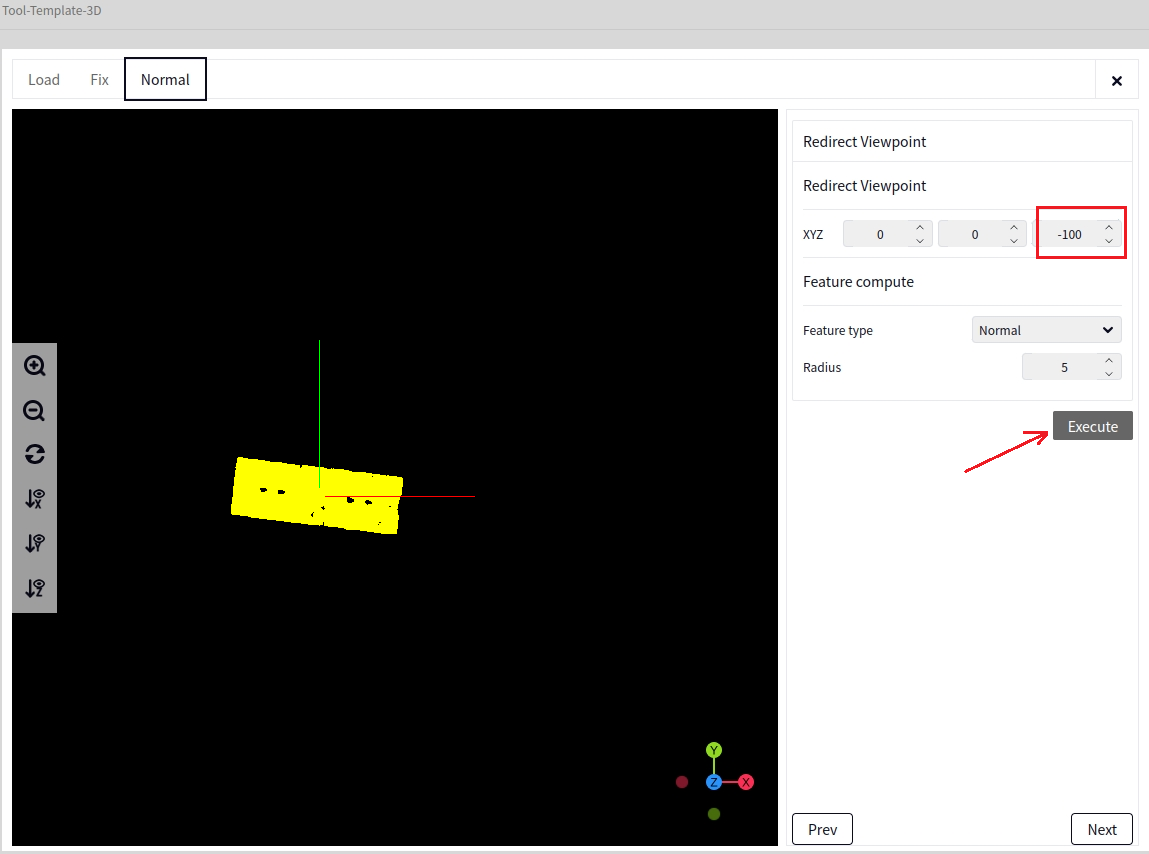Click the 'Tool-Template-3D' window title
Screen dimensions: 1149x854
(51, 10)
